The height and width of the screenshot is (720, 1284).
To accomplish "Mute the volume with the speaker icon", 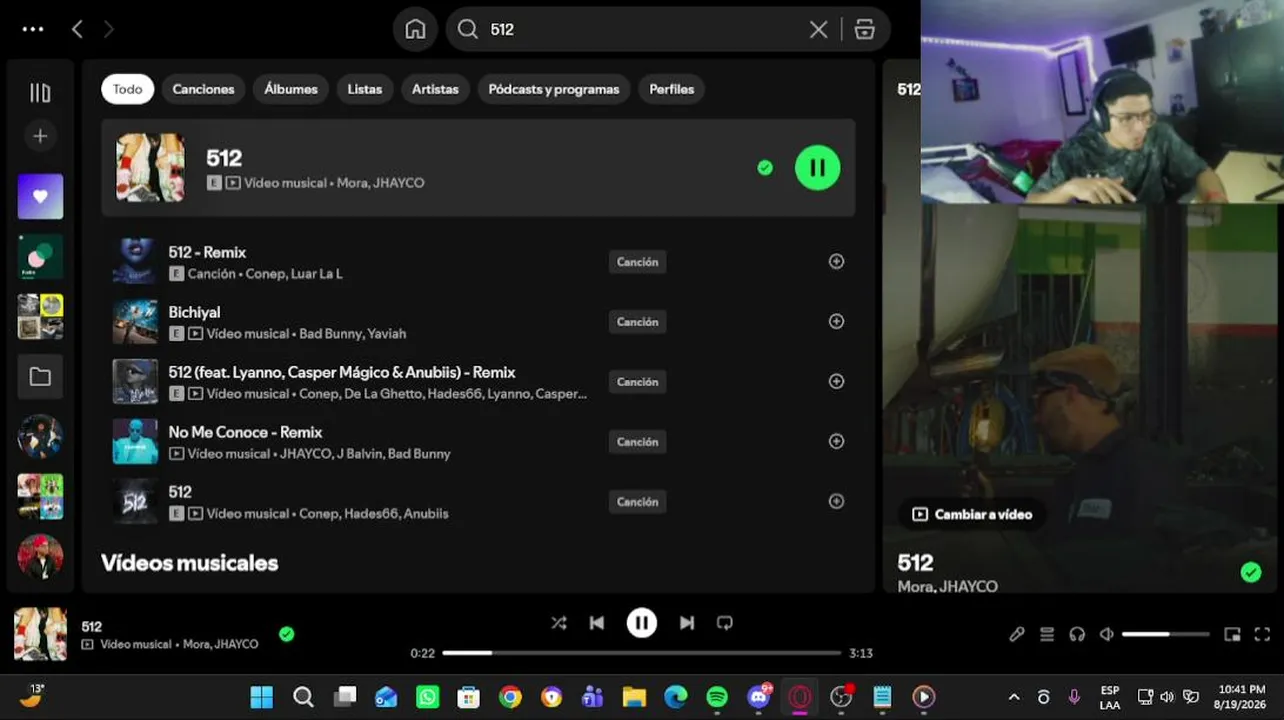I will [x=1107, y=634].
